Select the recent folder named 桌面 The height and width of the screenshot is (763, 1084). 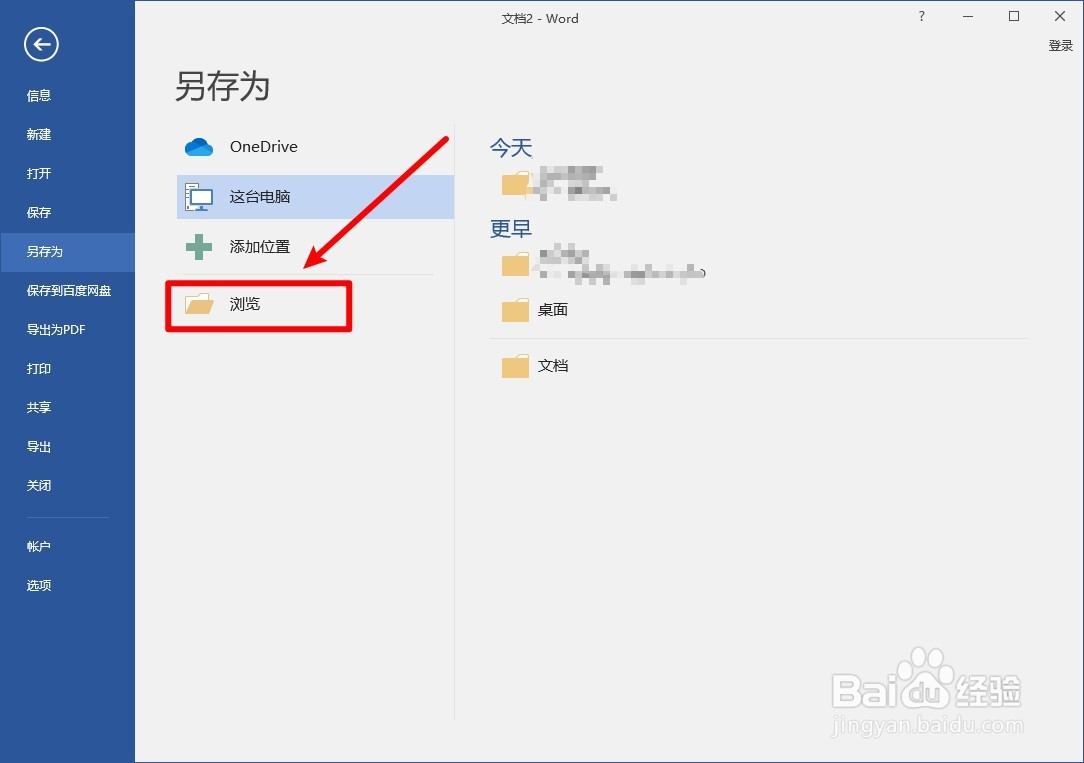click(x=555, y=310)
